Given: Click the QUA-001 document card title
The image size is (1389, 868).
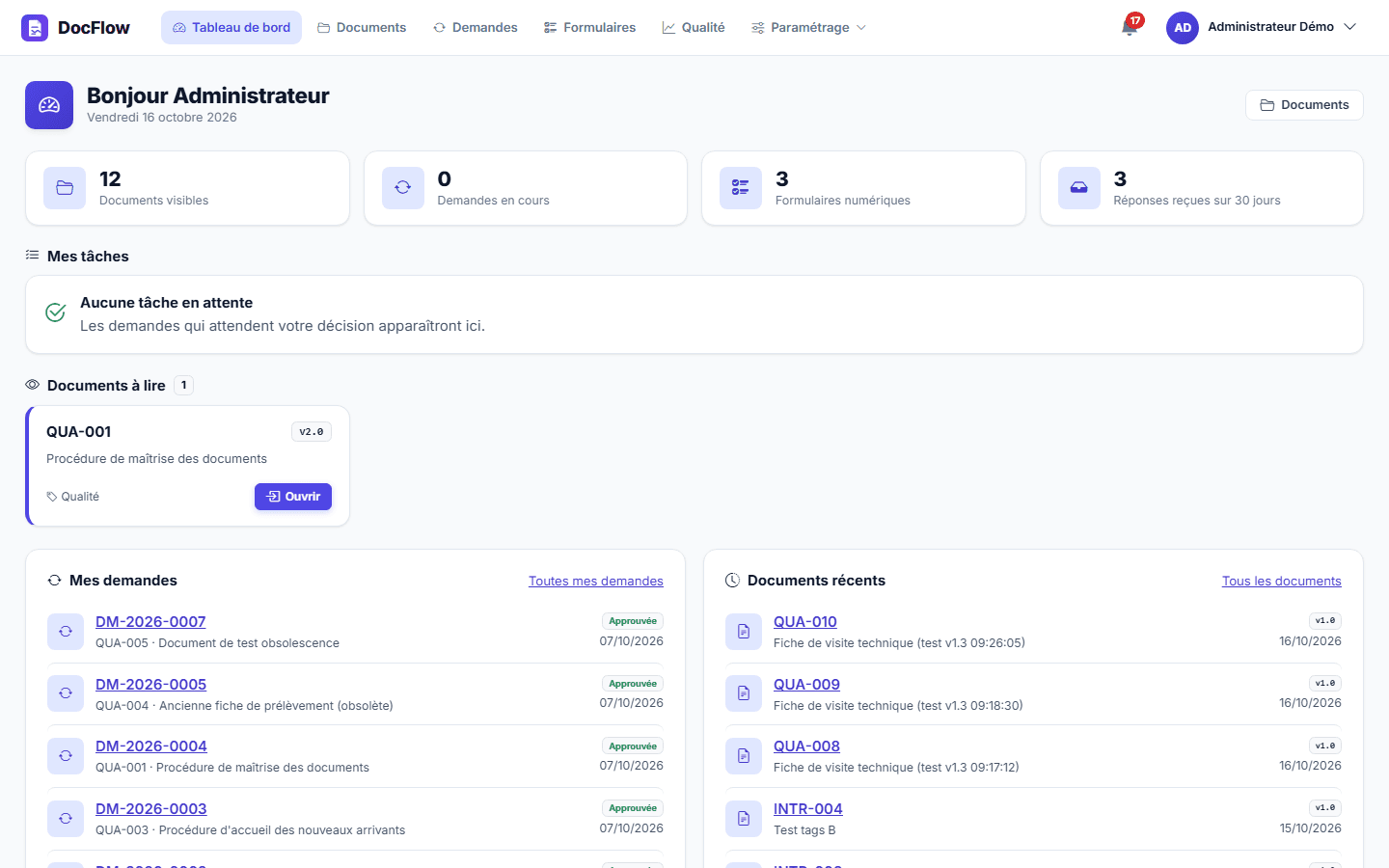Looking at the screenshot, I should click(x=79, y=432).
